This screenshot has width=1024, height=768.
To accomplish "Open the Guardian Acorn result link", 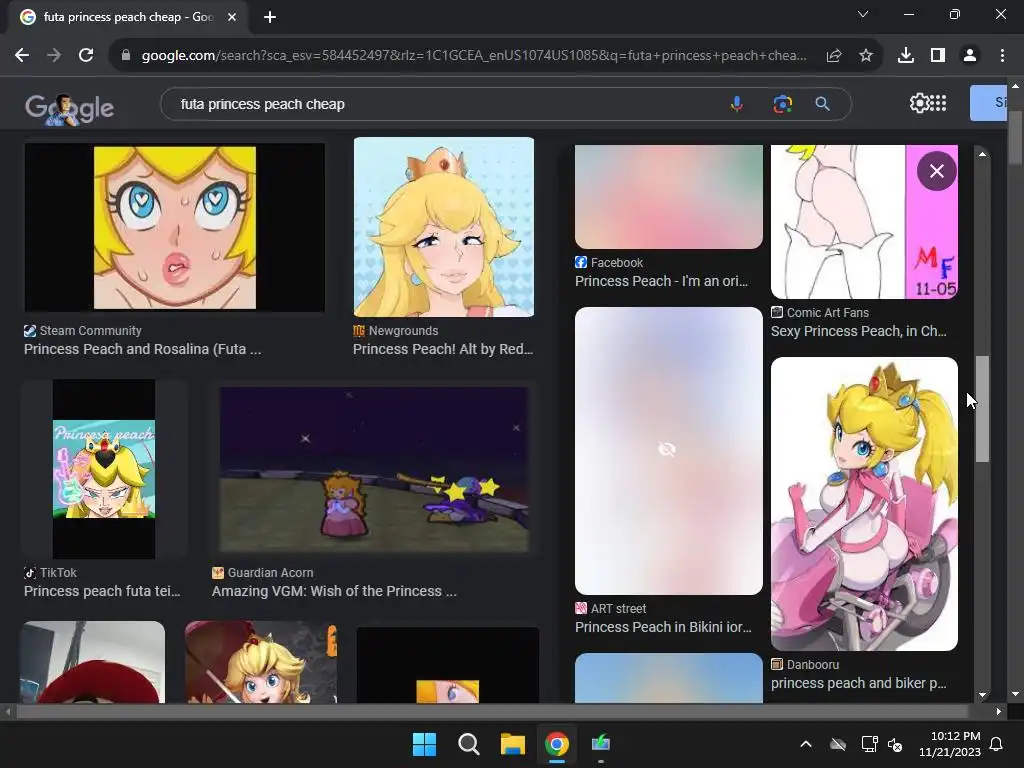I will (334, 591).
